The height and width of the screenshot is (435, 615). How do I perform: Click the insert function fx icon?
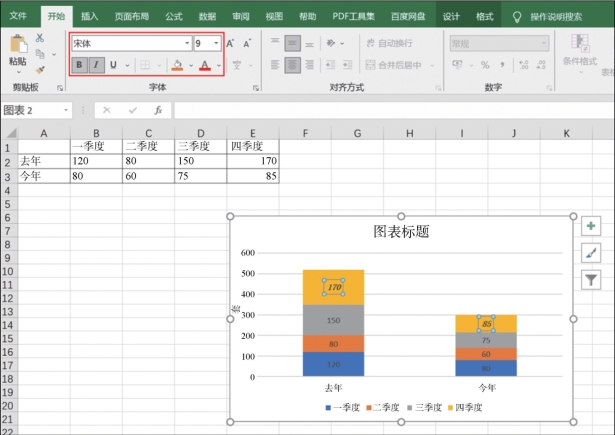pyautogui.click(x=157, y=110)
